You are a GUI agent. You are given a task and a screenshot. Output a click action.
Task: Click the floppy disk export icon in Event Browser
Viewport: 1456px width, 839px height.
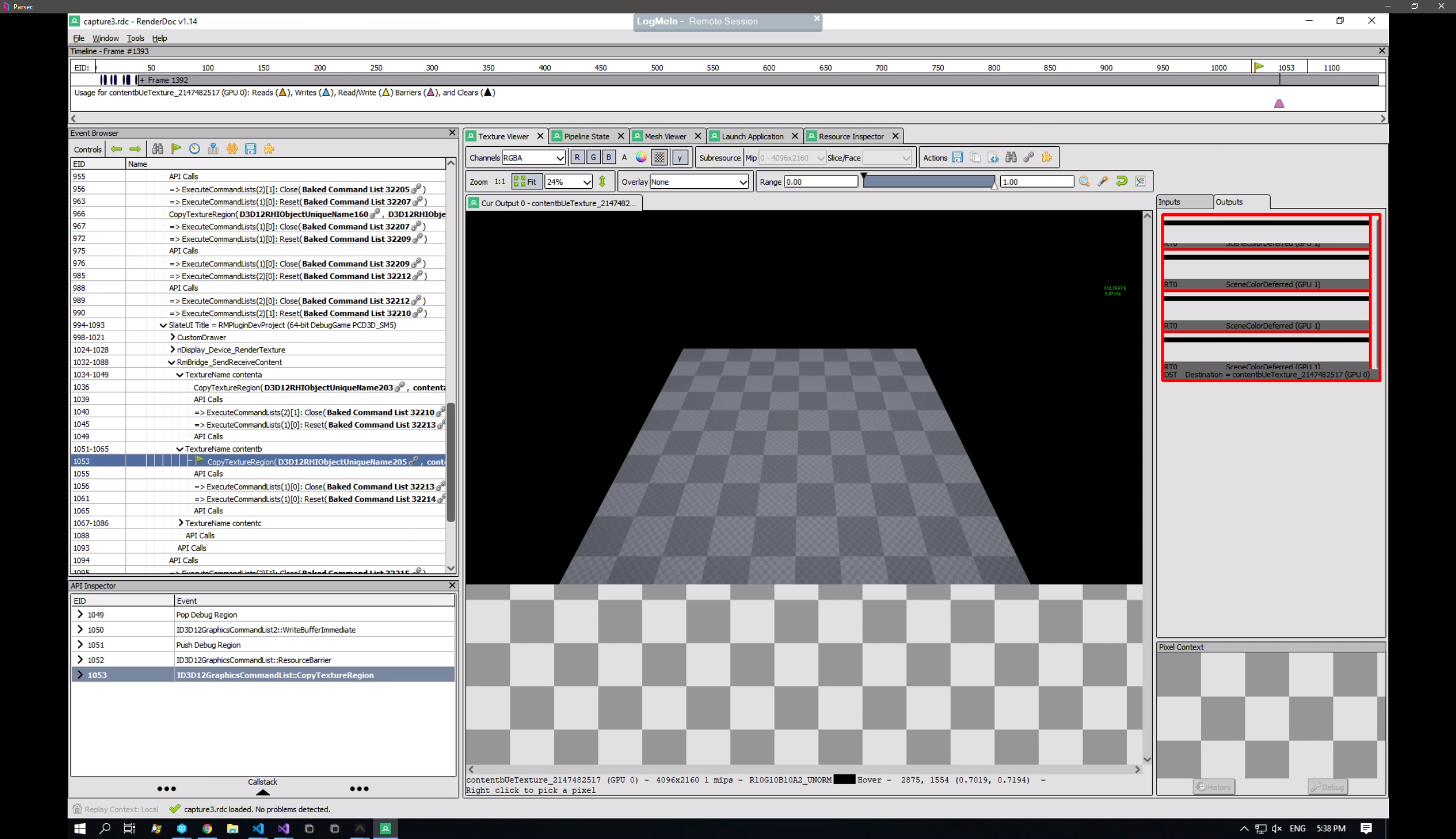tap(251, 149)
